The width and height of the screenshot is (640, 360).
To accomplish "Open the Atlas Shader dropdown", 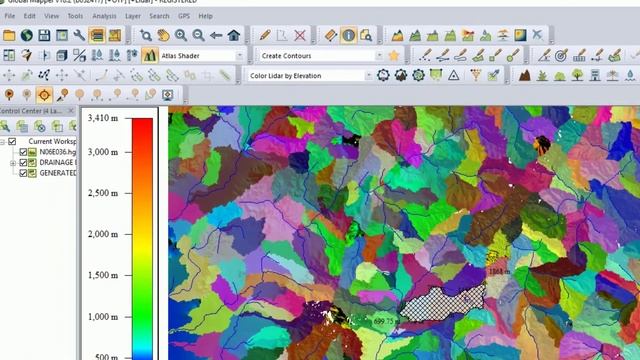I will point(240,56).
